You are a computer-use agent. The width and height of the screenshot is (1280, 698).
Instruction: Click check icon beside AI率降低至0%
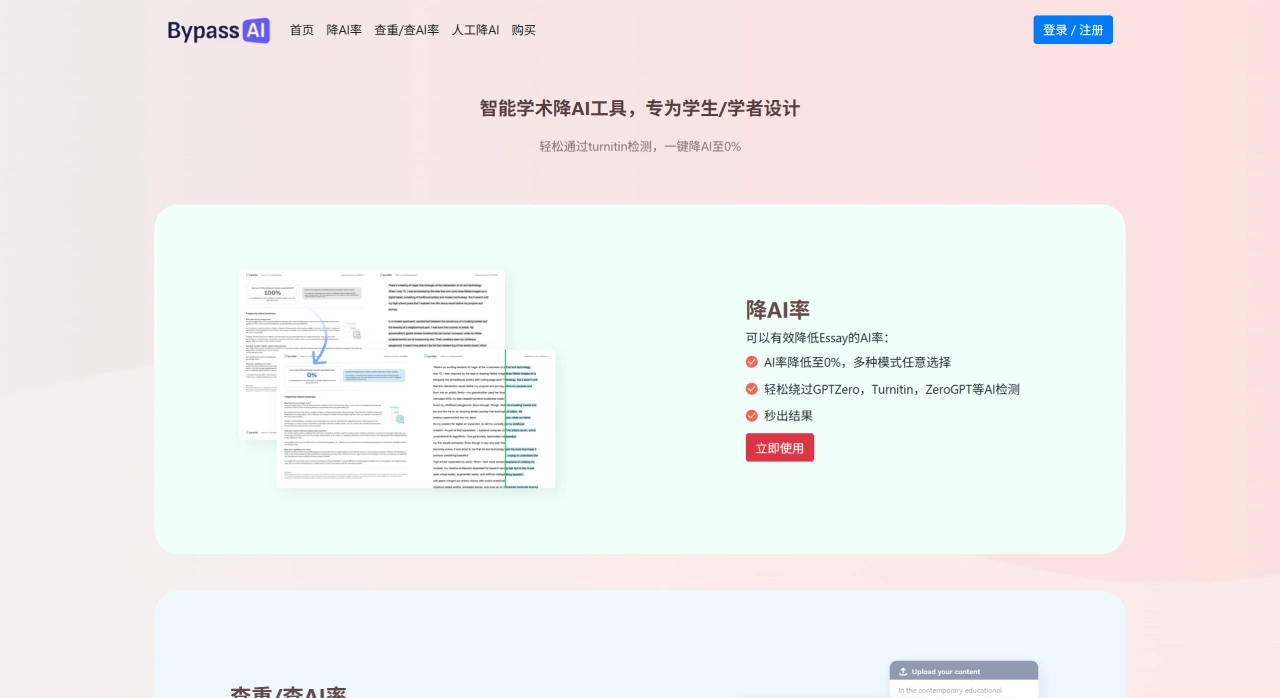752,362
